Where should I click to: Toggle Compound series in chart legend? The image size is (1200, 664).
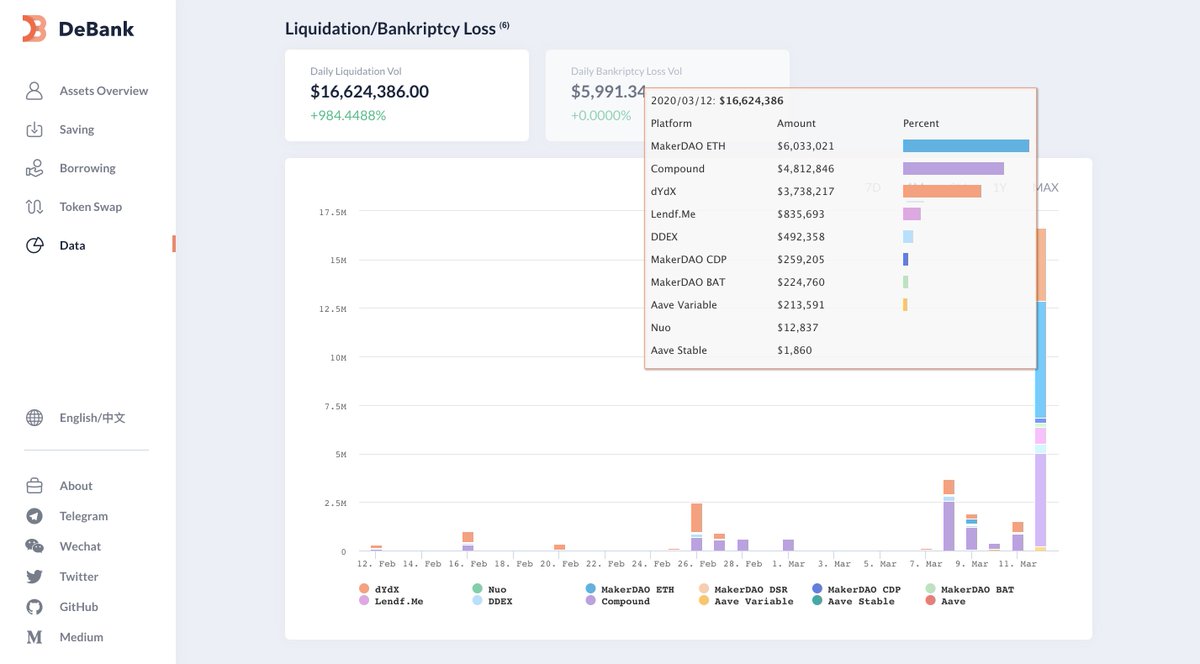(617, 601)
